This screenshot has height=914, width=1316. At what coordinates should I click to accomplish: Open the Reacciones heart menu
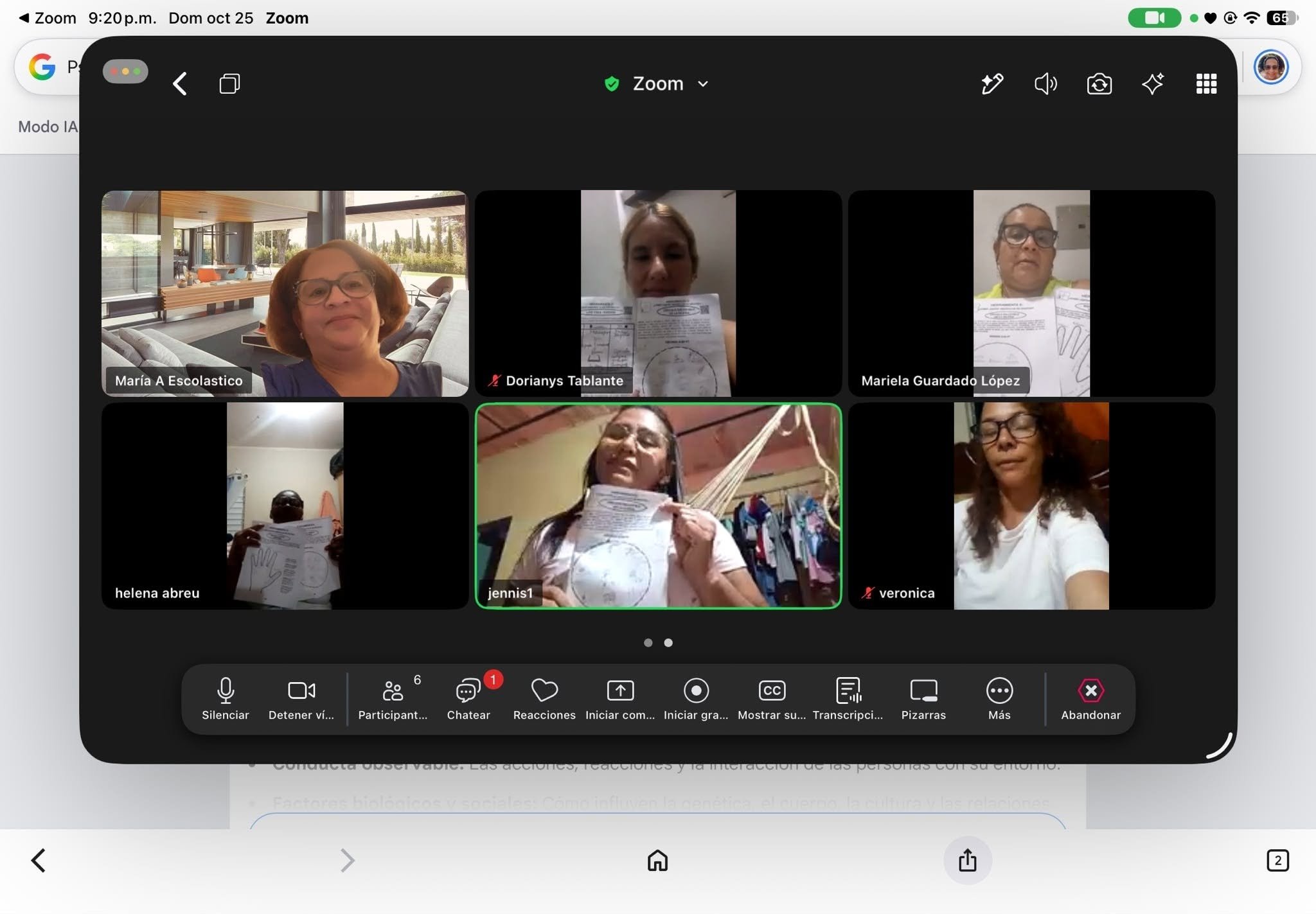point(544,699)
